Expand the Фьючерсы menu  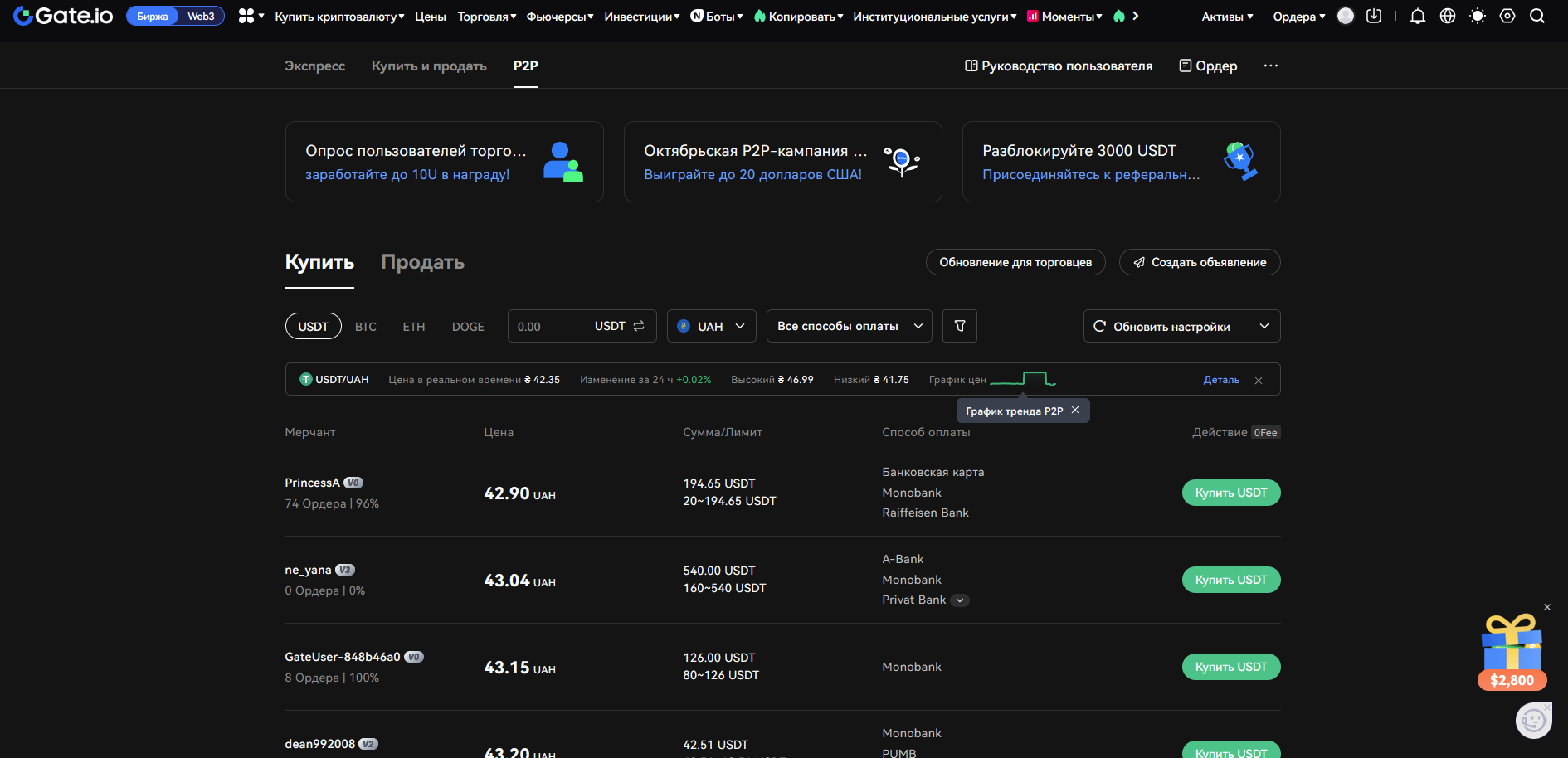560,16
